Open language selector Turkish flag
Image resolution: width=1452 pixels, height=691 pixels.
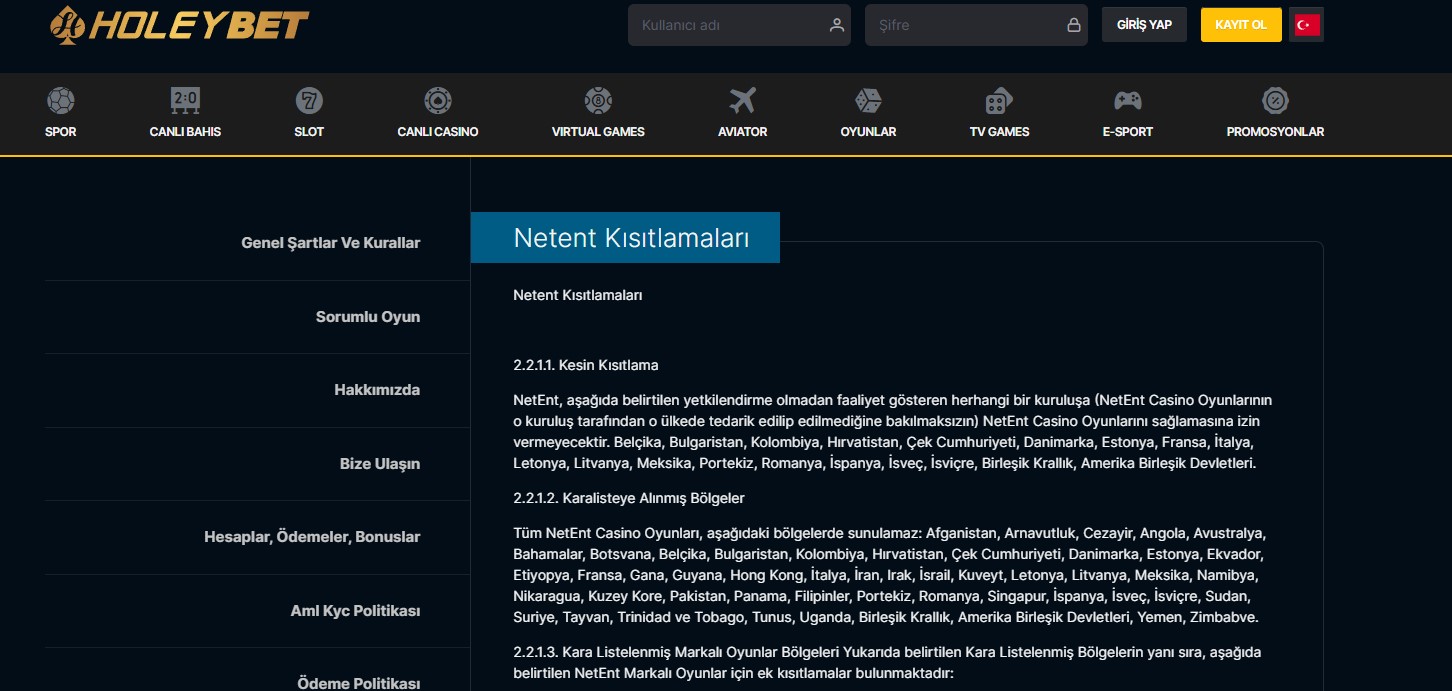click(x=1307, y=25)
